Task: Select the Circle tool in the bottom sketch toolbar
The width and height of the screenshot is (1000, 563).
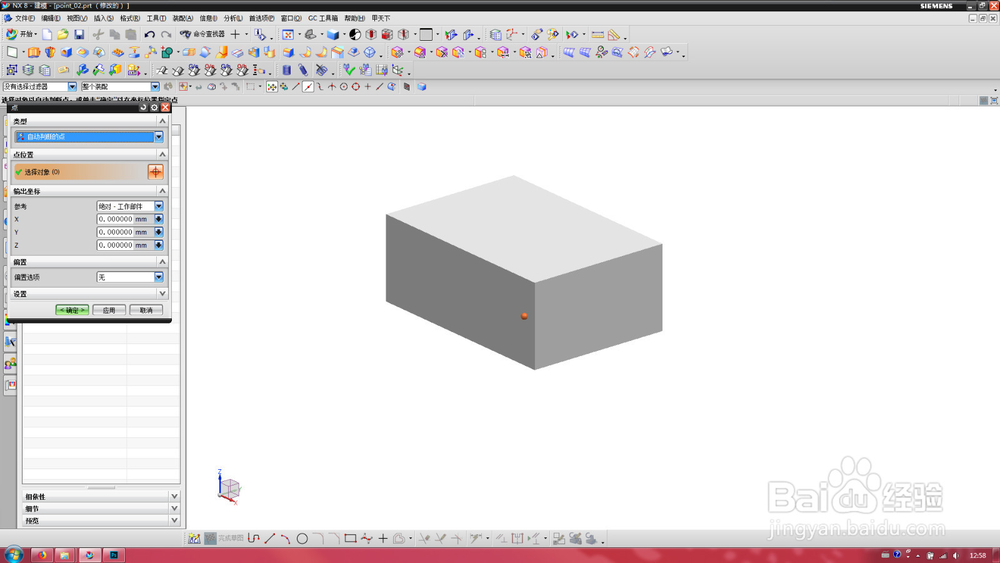Action: coord(302,539)
